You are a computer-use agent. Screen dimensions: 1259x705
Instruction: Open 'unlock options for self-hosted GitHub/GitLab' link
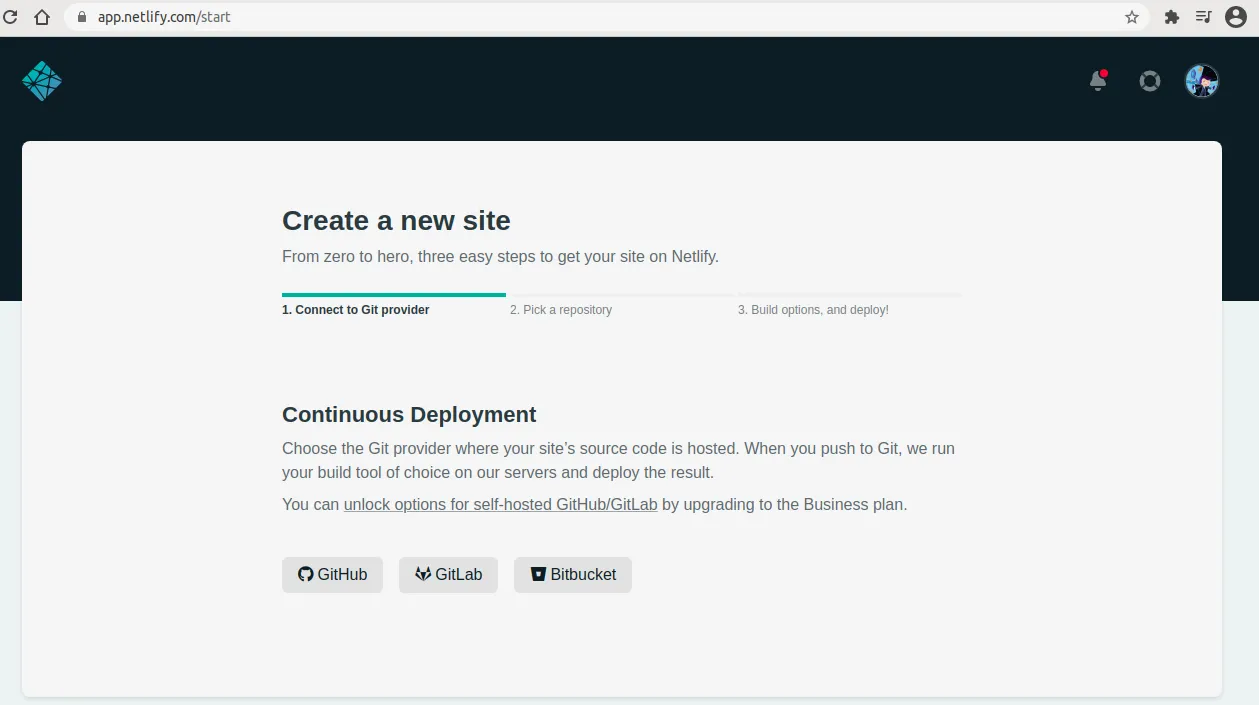point(500,505)
